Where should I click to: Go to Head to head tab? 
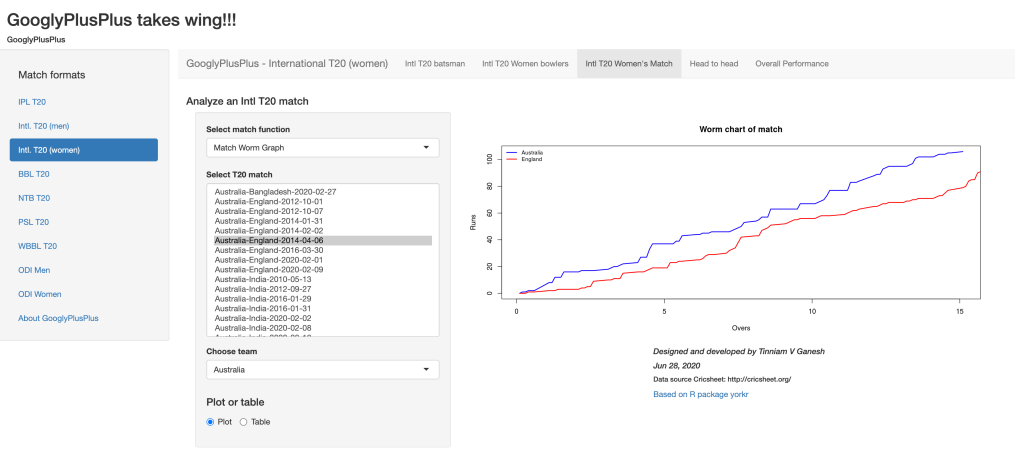(x=714, y=64)
